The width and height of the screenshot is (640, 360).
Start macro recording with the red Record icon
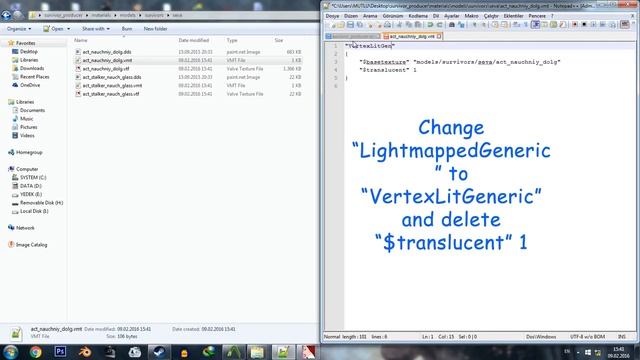click(x=575, y=25)
